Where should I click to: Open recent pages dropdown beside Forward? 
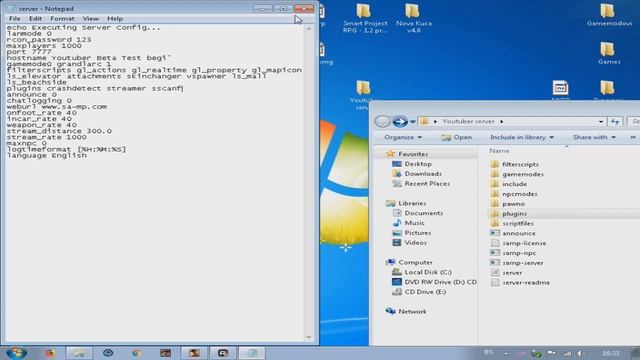coord(413,122)
